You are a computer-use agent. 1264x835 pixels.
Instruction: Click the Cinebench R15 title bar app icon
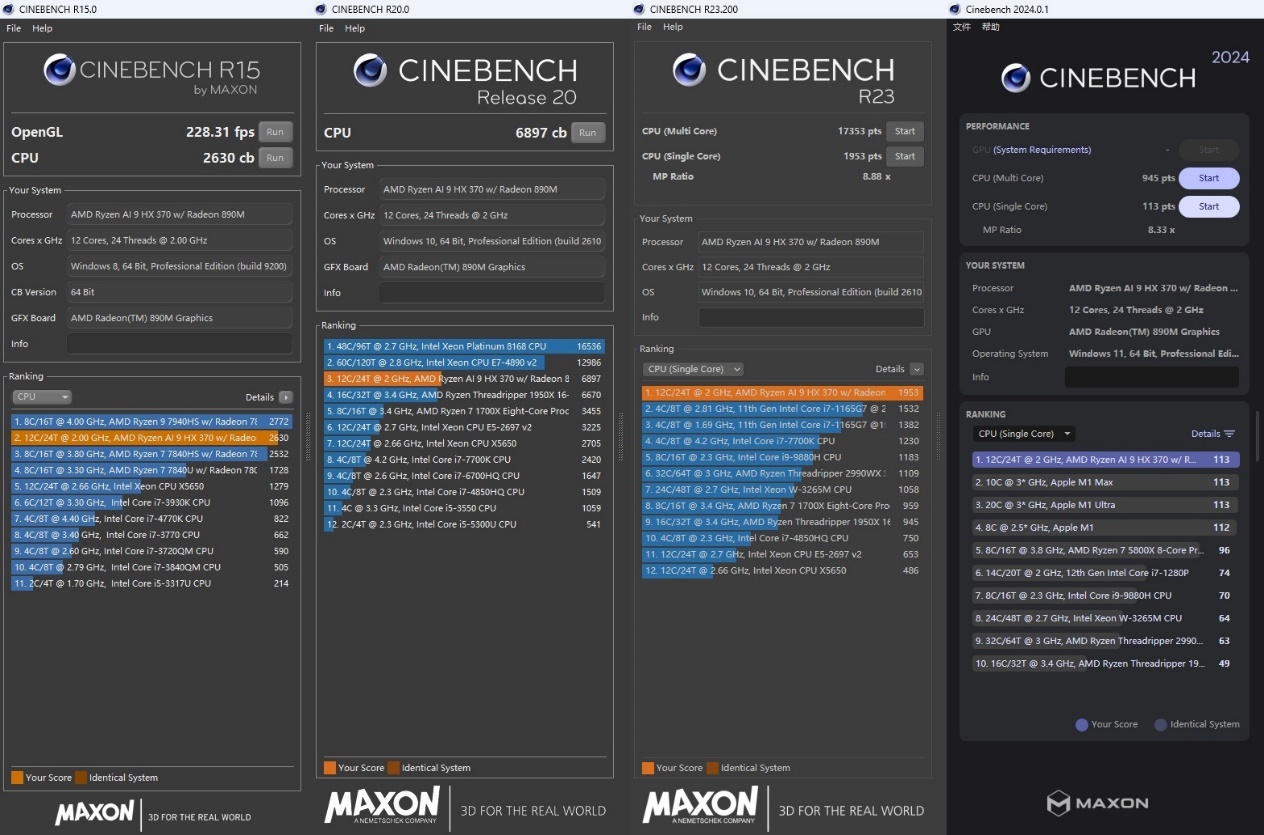point(9,9)
